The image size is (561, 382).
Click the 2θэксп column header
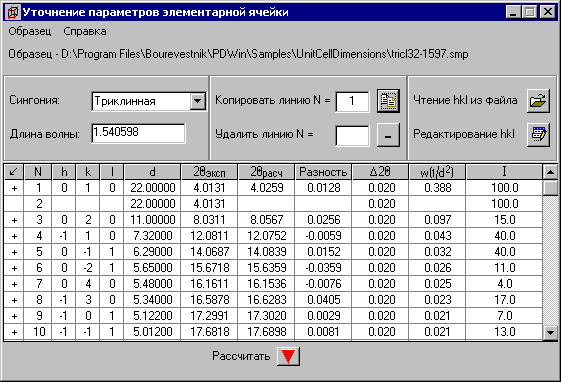pyautogui.click(x=209, y=172)
